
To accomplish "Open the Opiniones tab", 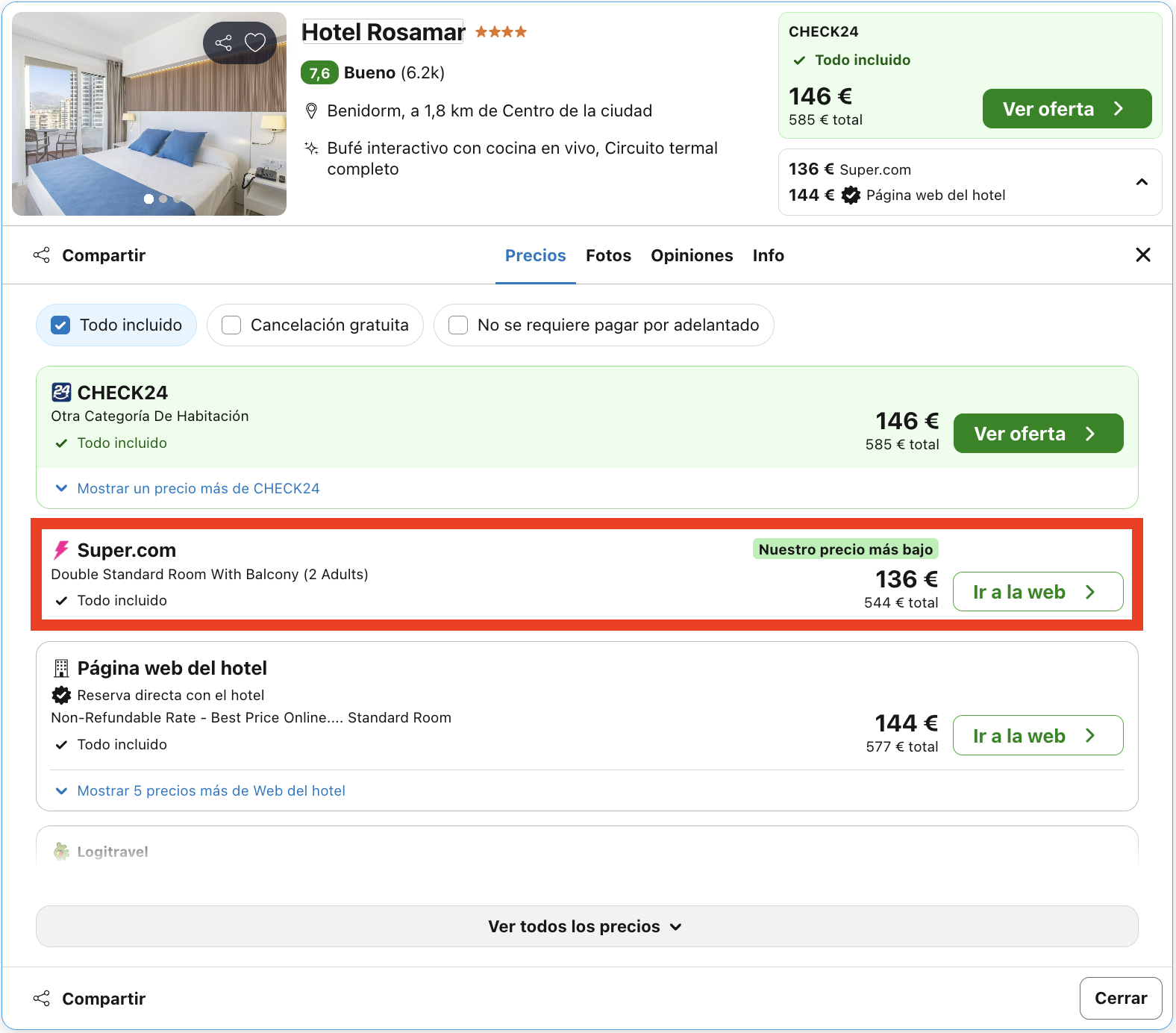I will (692, 256).
